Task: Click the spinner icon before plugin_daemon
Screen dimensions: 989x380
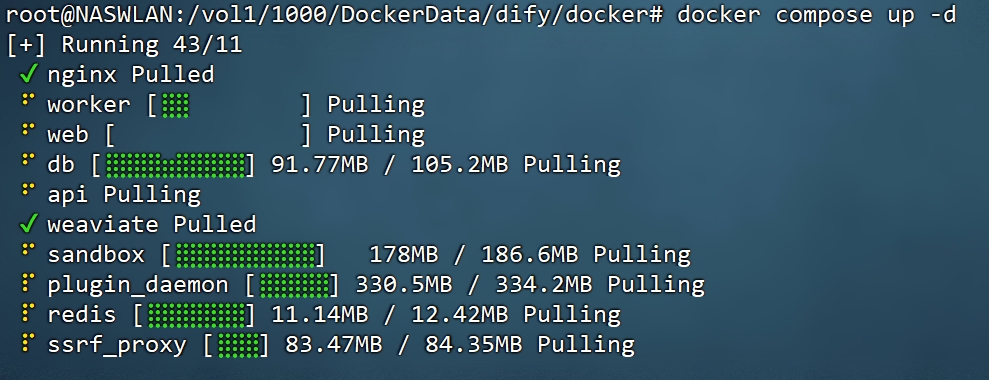Action: coord(26,282)
